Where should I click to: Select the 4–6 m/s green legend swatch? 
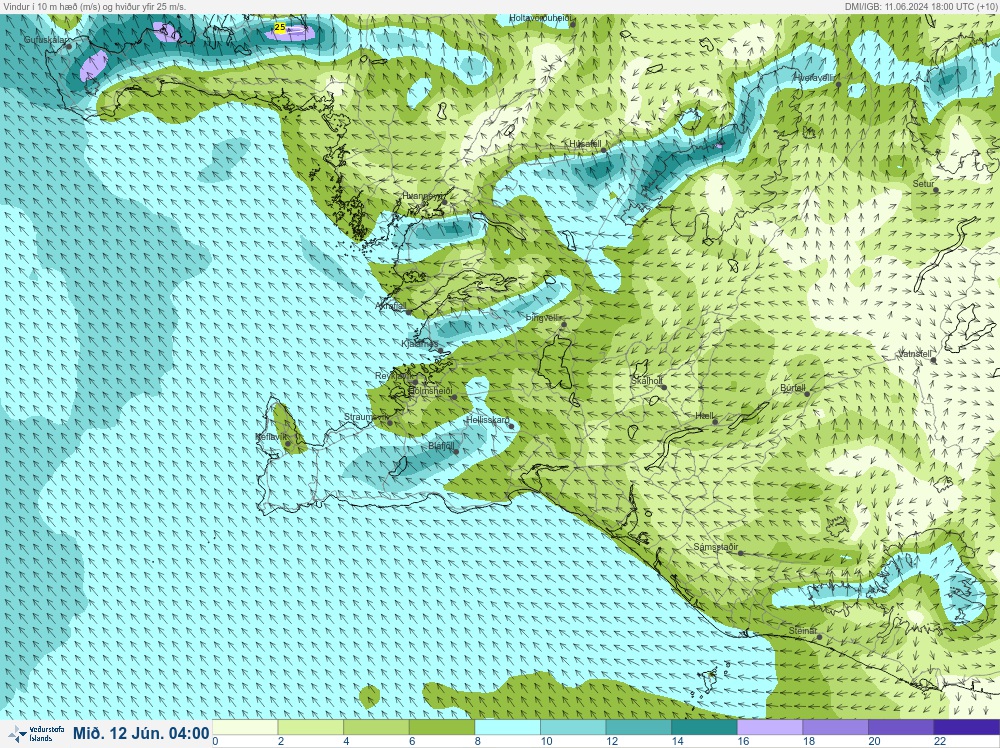click(376, 728)
